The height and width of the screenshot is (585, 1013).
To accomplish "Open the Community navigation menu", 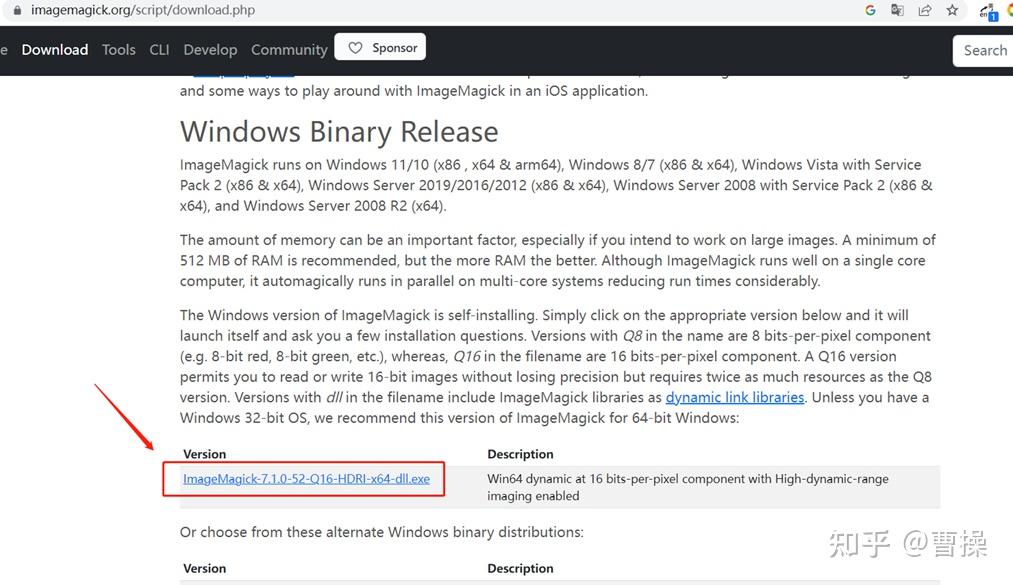I will (289, 50).
